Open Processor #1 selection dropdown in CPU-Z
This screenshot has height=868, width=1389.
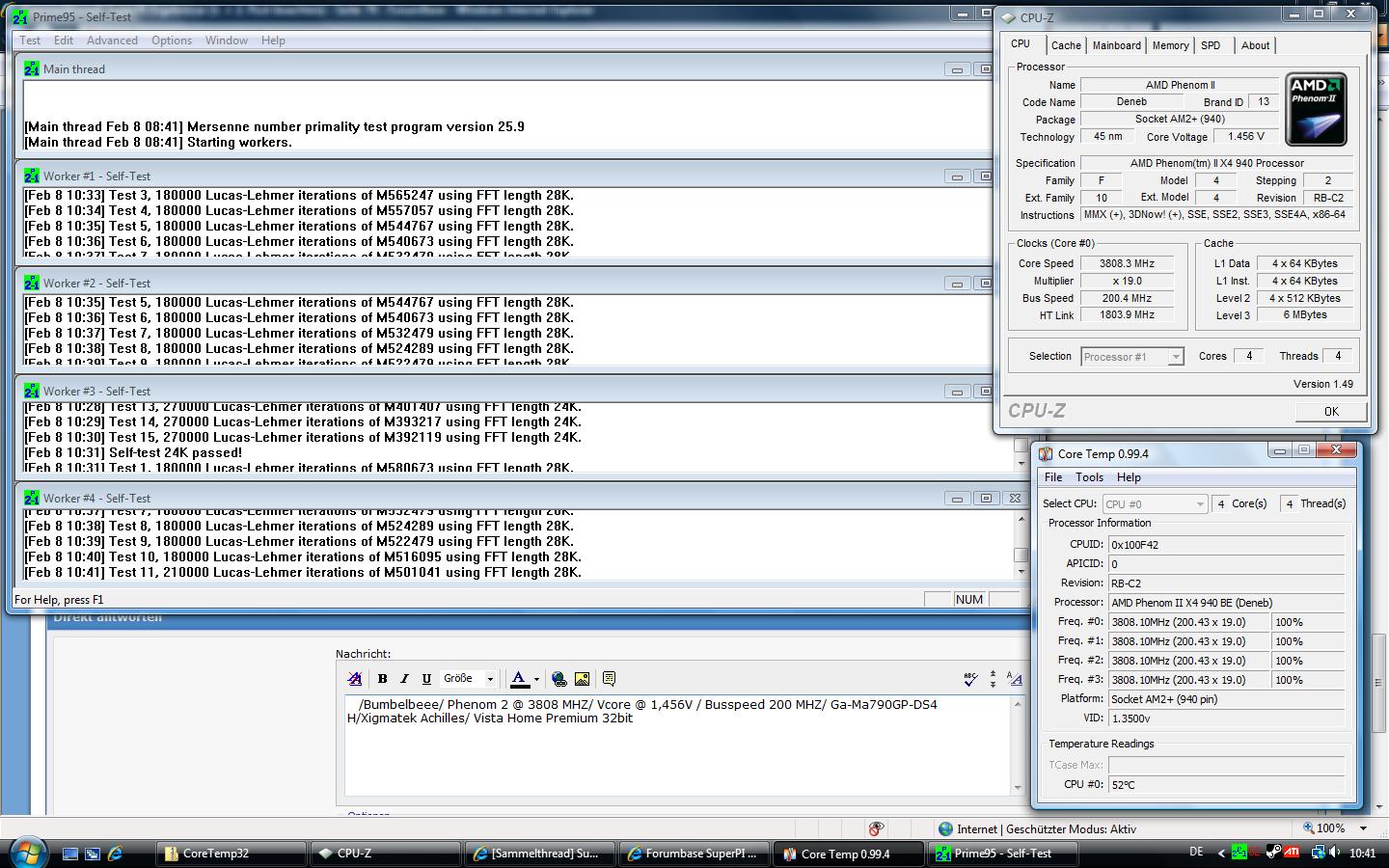point(1131,357)
